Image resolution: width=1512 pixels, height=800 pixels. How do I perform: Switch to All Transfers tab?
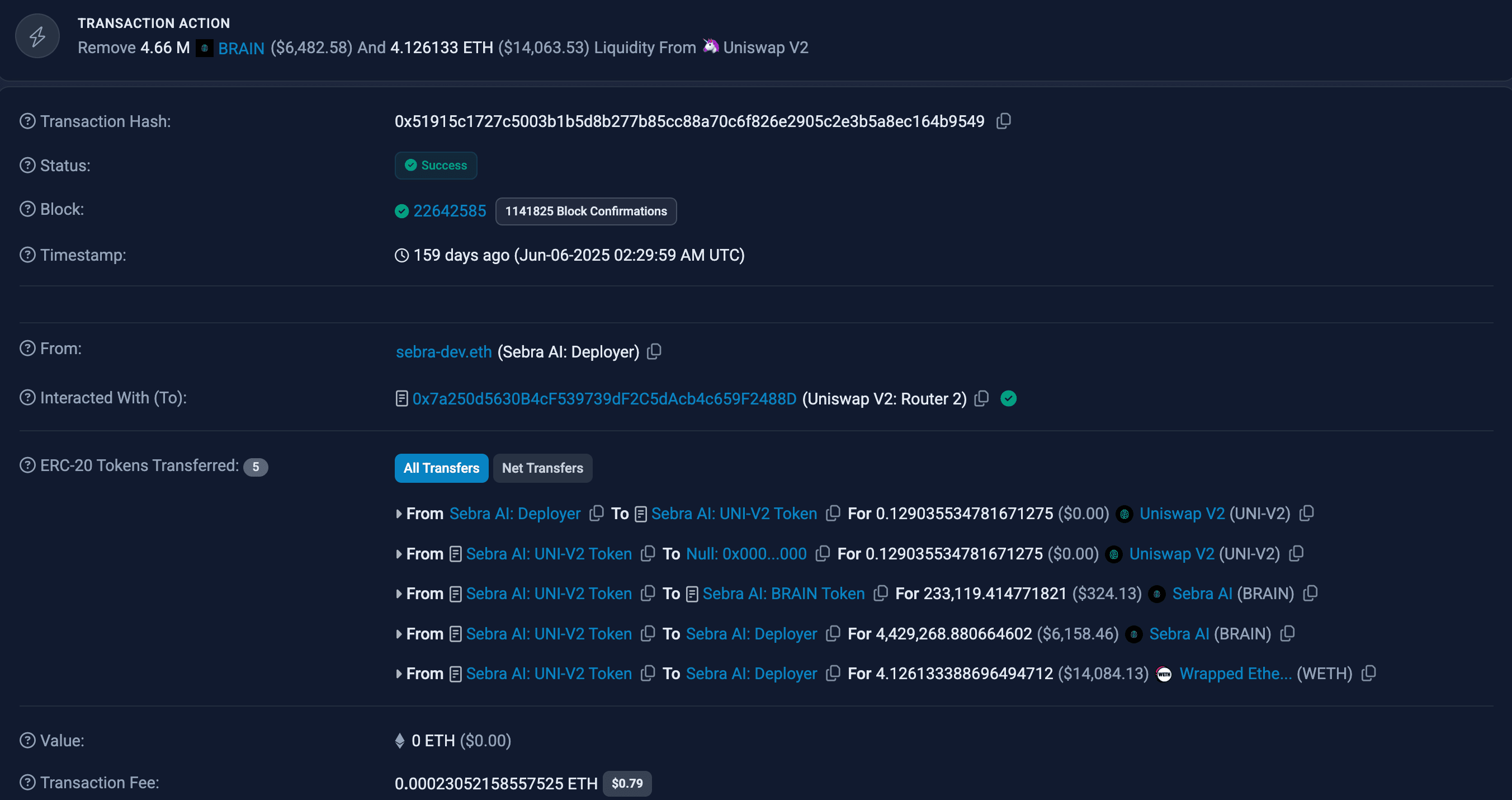[441, 468]
